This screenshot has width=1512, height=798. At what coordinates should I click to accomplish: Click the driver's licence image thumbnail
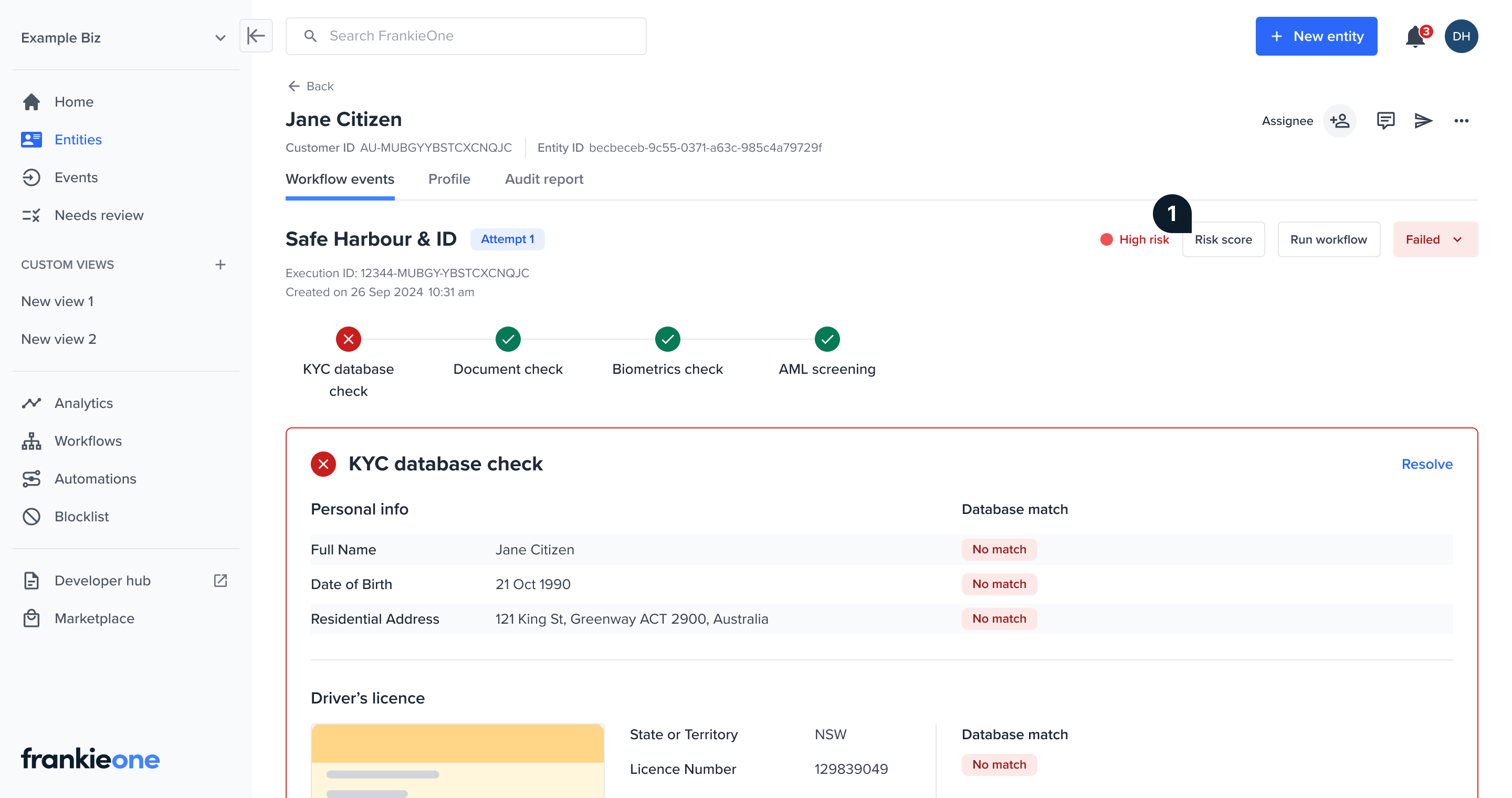[x=457, y=760]
